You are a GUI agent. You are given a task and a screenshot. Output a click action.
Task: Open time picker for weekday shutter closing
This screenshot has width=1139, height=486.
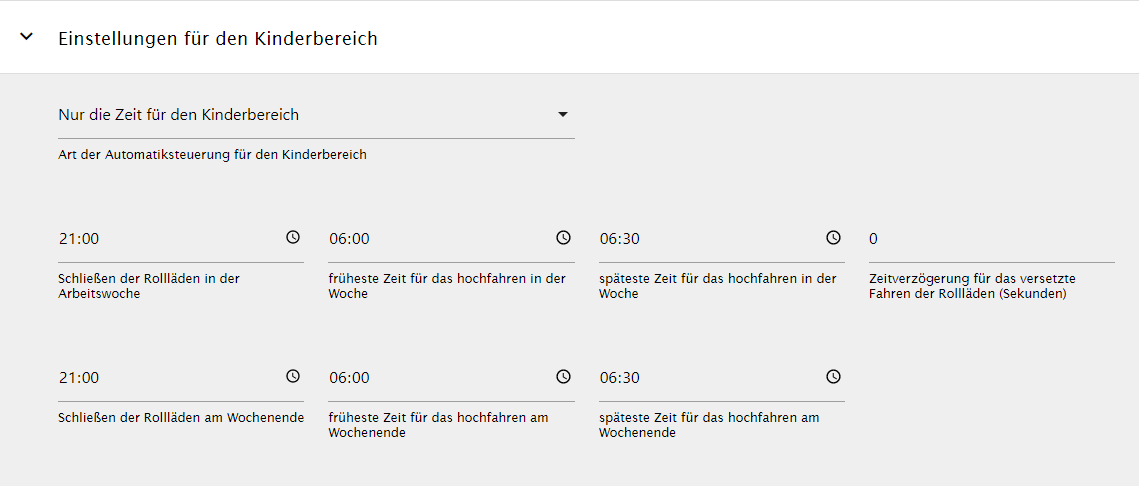coord(292,237)
